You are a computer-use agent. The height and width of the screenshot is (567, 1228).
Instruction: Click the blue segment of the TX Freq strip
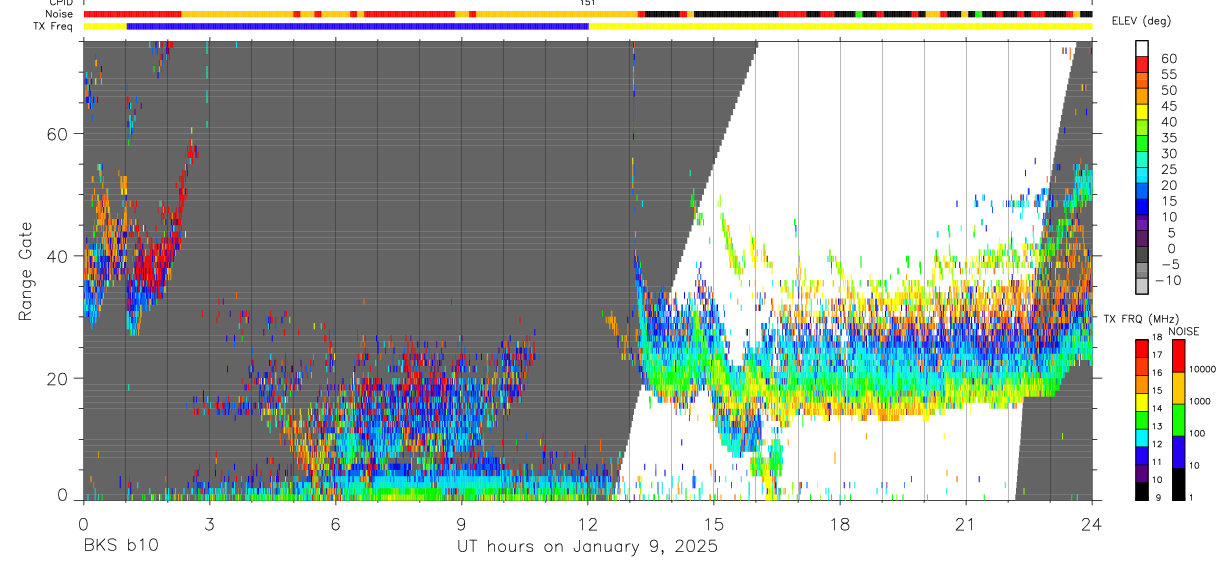[x=357, y=25]
